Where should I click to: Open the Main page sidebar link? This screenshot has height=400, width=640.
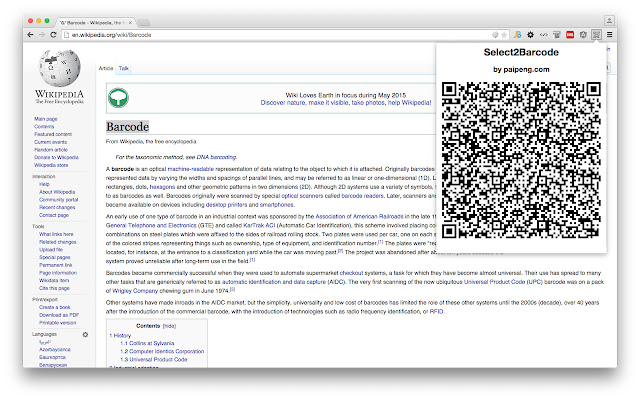[46, 119]
